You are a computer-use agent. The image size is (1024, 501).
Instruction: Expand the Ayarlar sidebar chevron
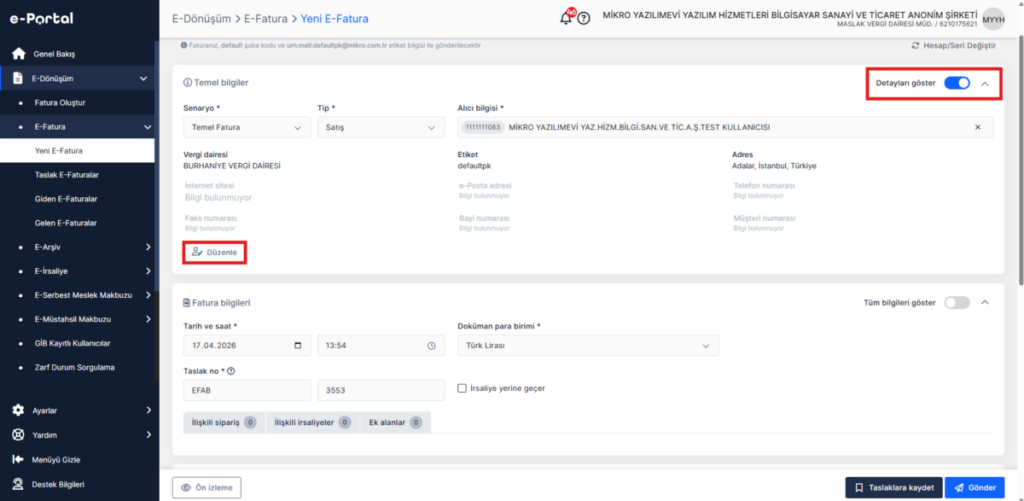[x=148, y=410]
